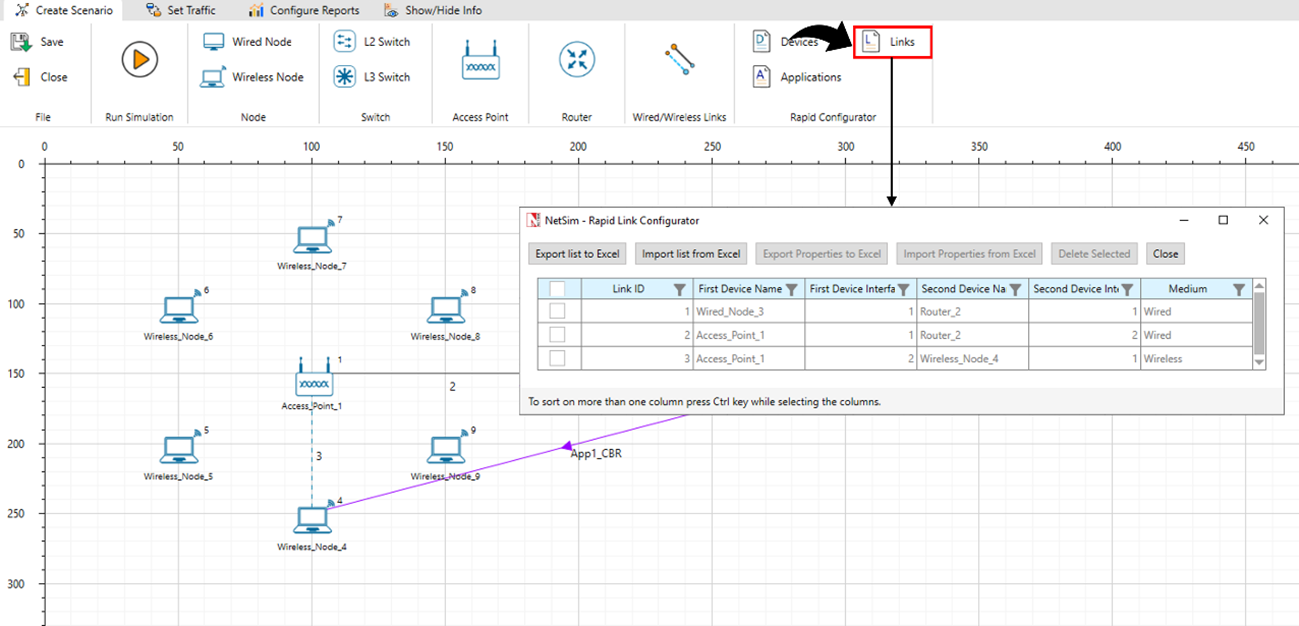Click the Delete Selected button
Screen dimensions: 1299x626
point(1095,254)
